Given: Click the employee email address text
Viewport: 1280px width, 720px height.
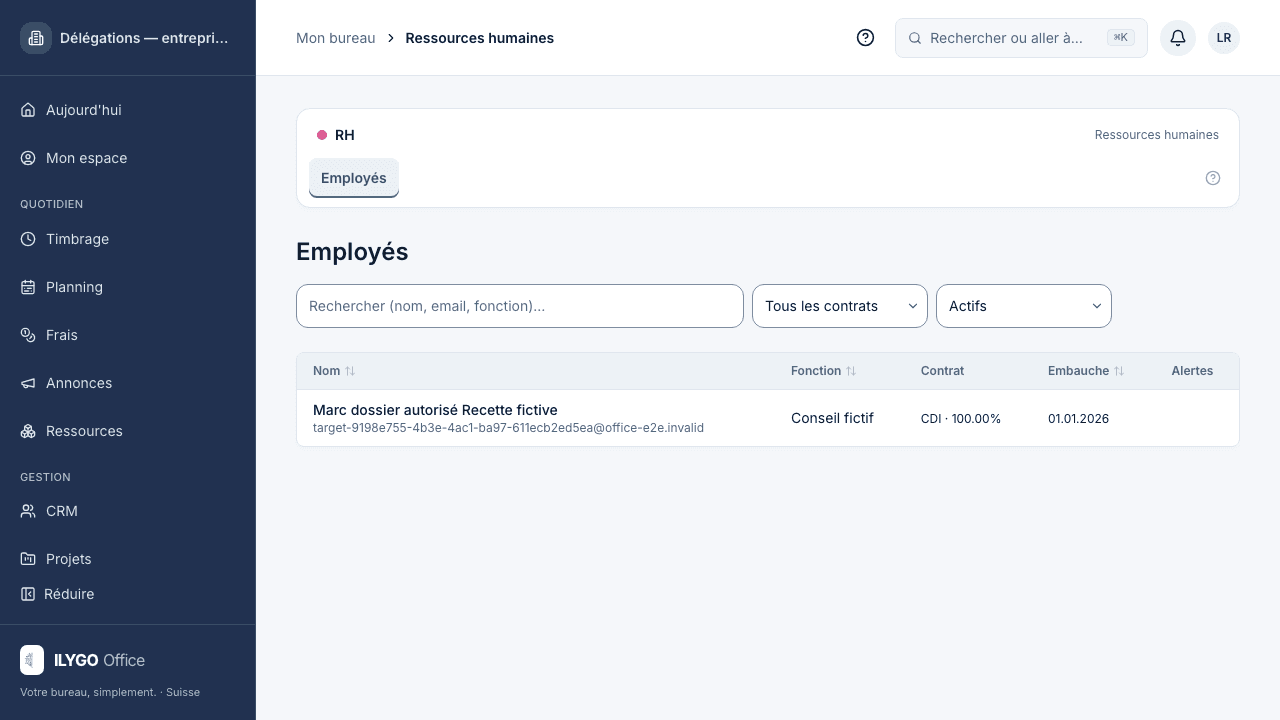Looking at the screenshot, I should click(x=508, y=428).
